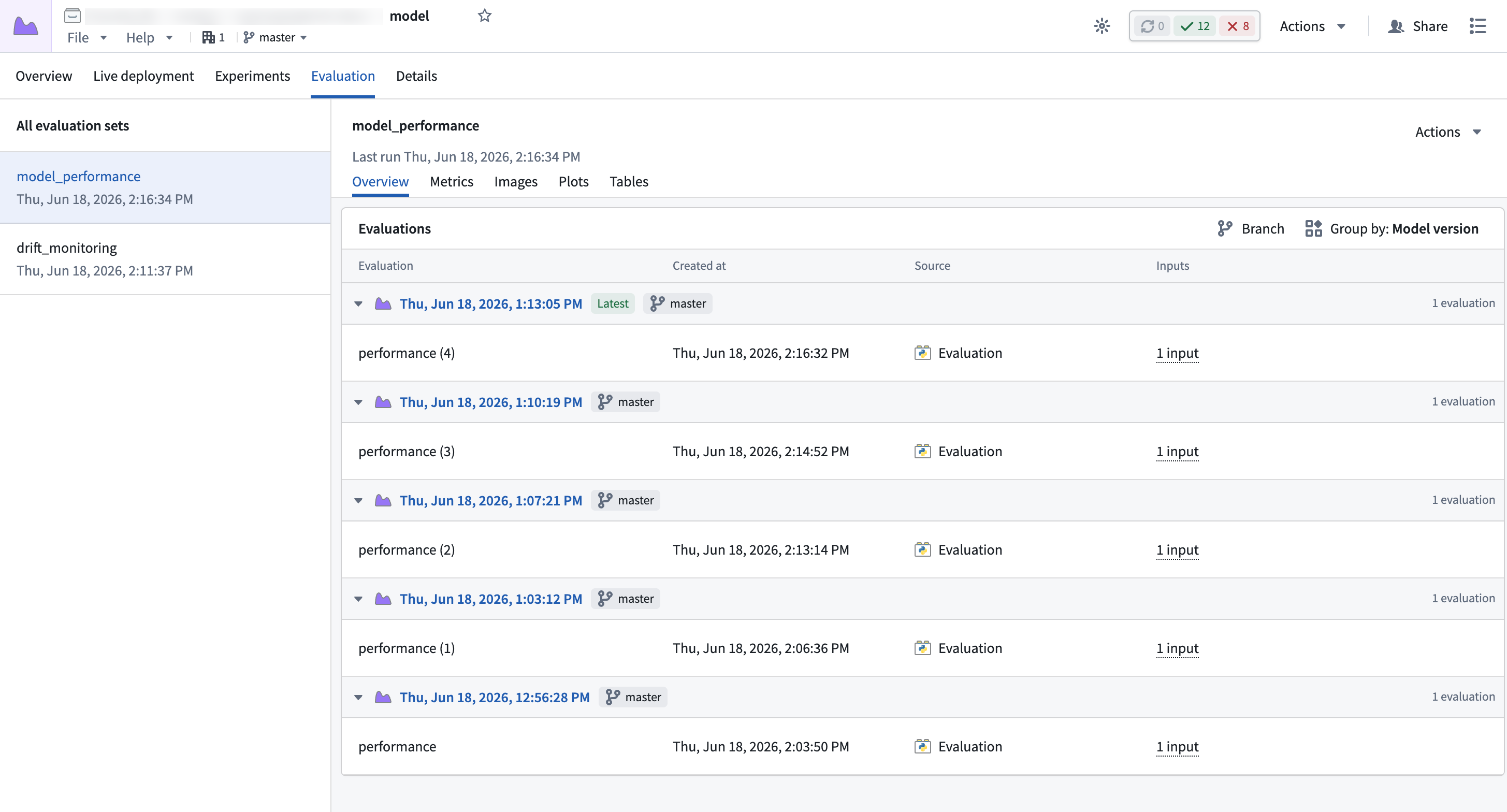Image resolution: width=1507 pixels, height=812 pixels.
Task: Click the performance (1) evaluation row
Action: pyautogui.click(x=922, y=648)
